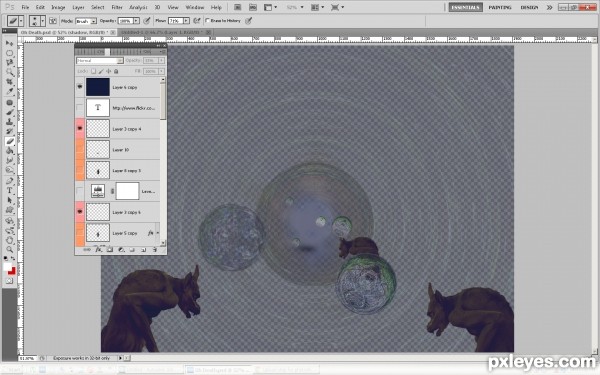Screen dimensions: 600x375
Task: Switch to the Painting workspace
Action: (x=500, y=7)
